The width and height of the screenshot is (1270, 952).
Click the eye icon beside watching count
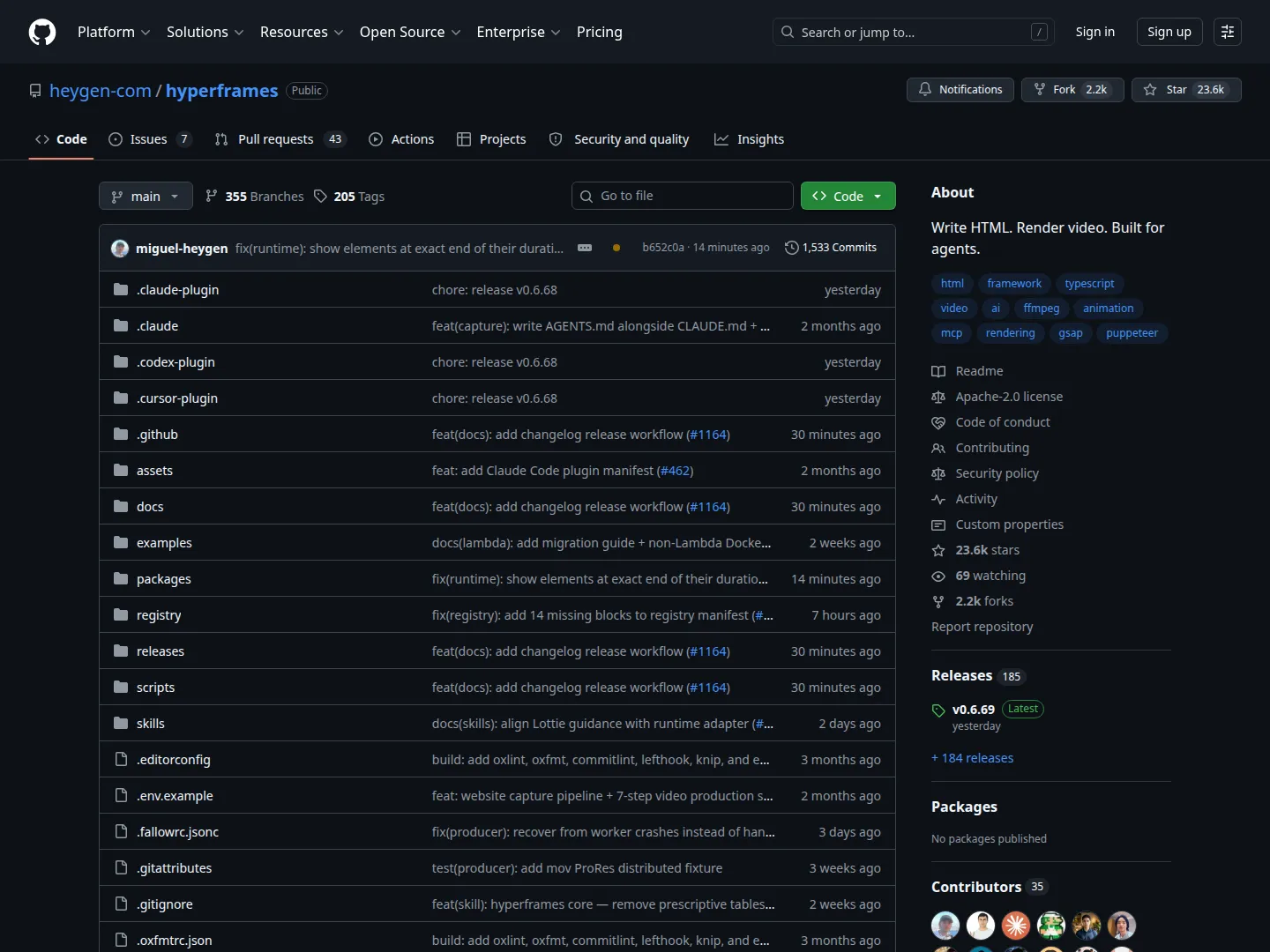click(938, 576)
